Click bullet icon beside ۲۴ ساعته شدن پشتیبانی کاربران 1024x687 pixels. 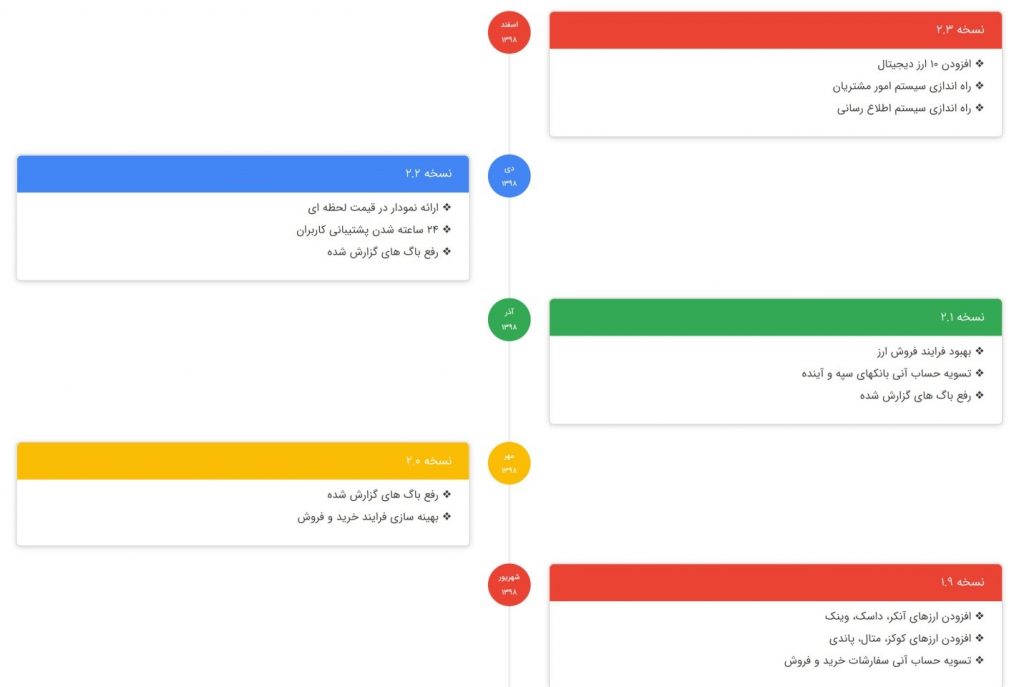pyautogui.click(x=447, y=229)
